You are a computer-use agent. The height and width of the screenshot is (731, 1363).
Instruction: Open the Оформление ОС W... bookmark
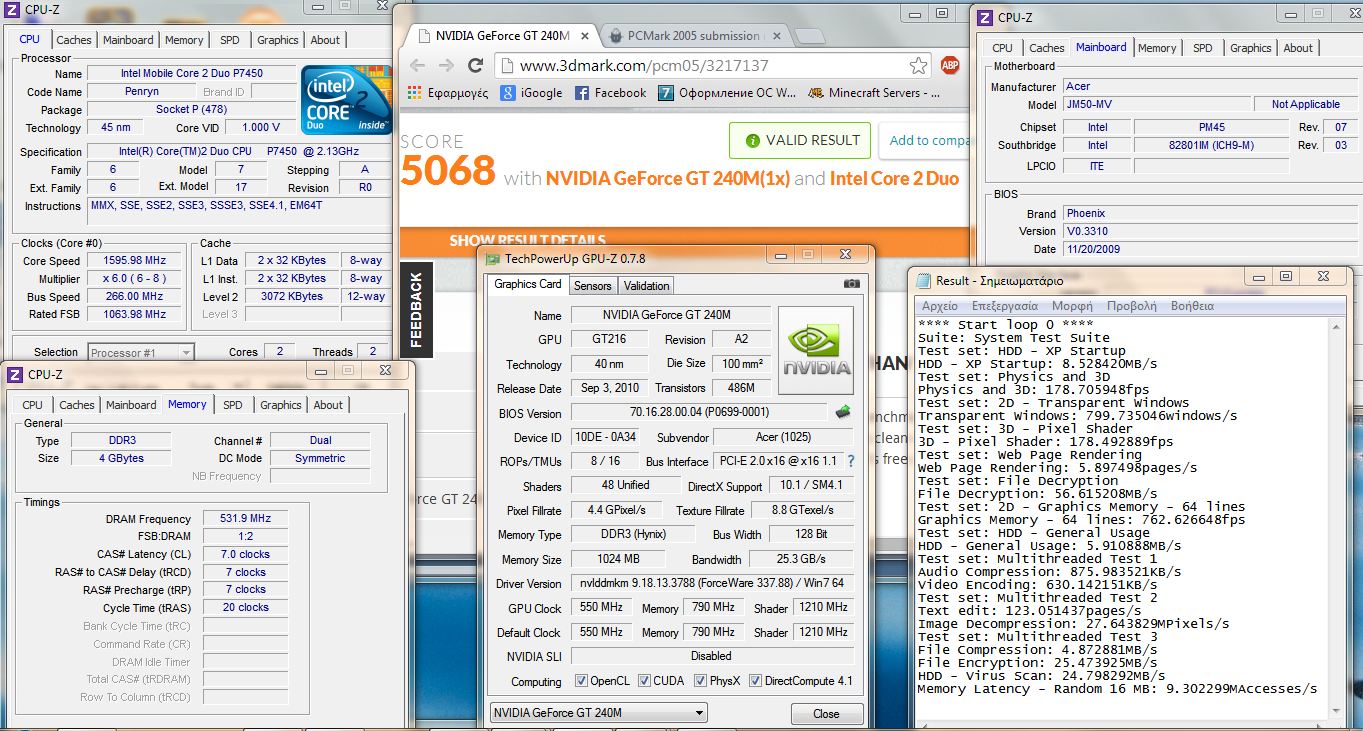tap(727, 93)
